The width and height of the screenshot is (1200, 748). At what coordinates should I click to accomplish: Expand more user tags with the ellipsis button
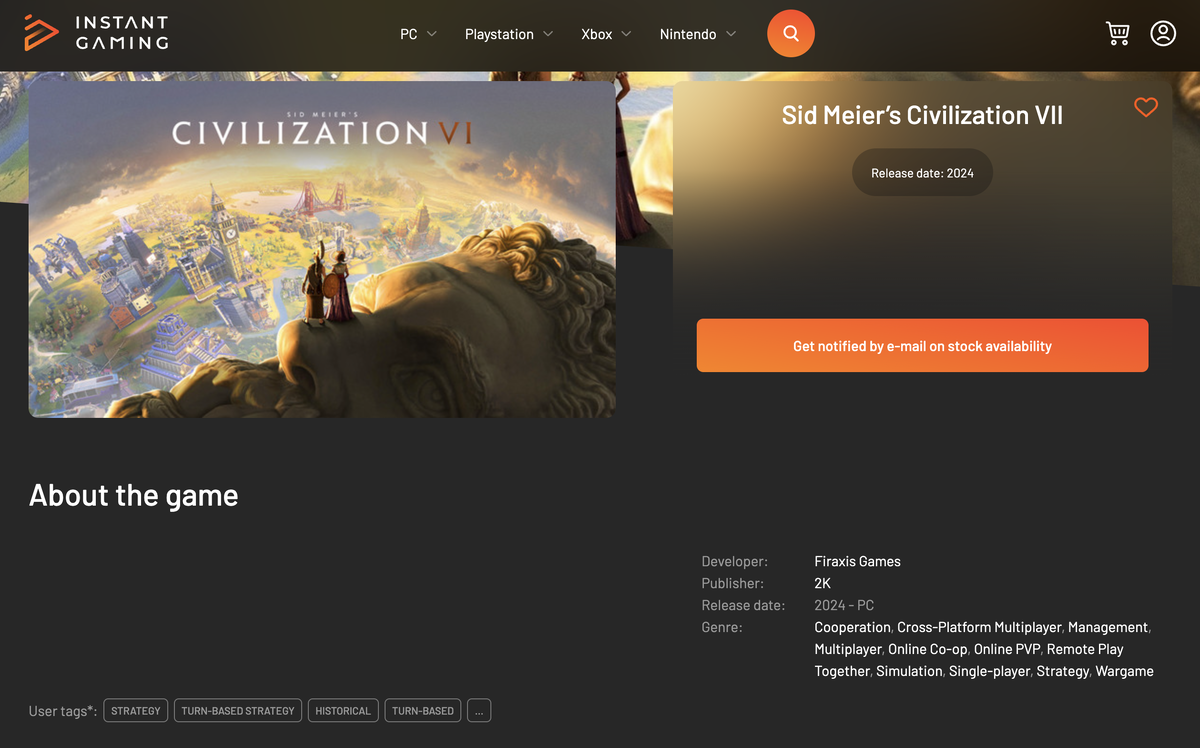pyautogui.click(x=479, y=711)
